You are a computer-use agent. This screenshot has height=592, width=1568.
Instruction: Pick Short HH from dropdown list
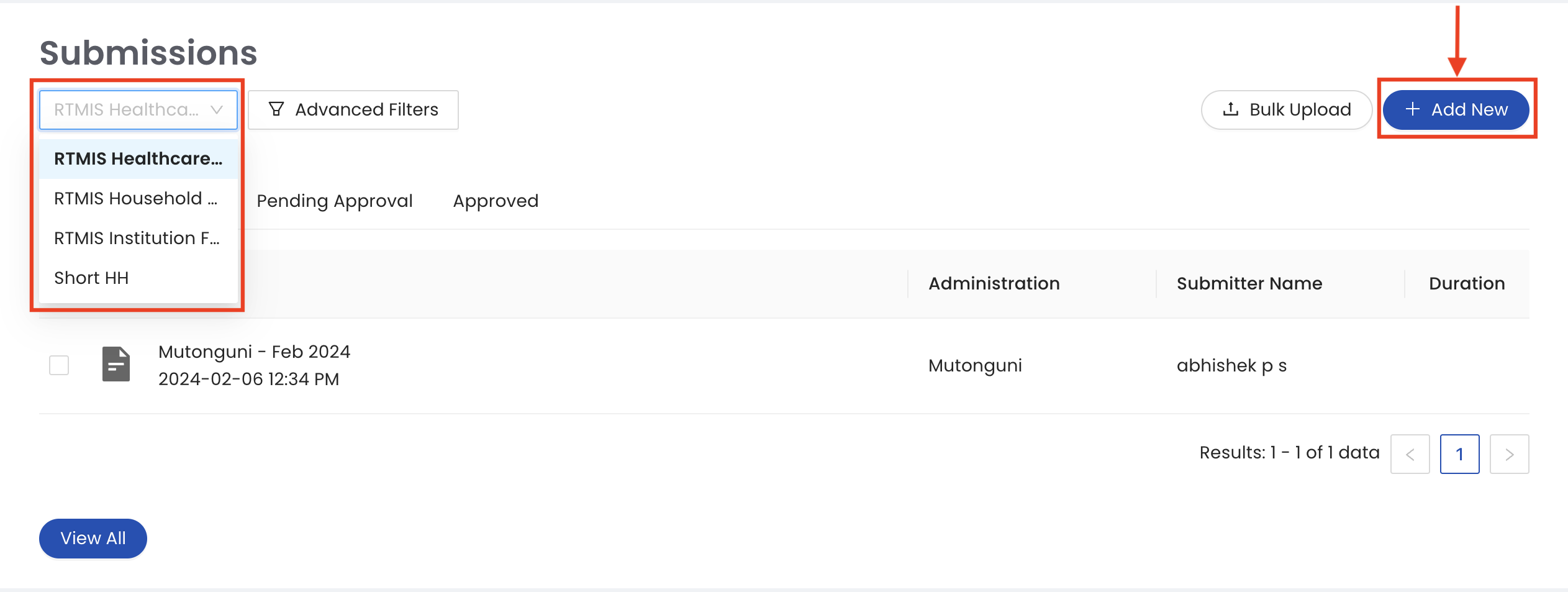point(92,278)
